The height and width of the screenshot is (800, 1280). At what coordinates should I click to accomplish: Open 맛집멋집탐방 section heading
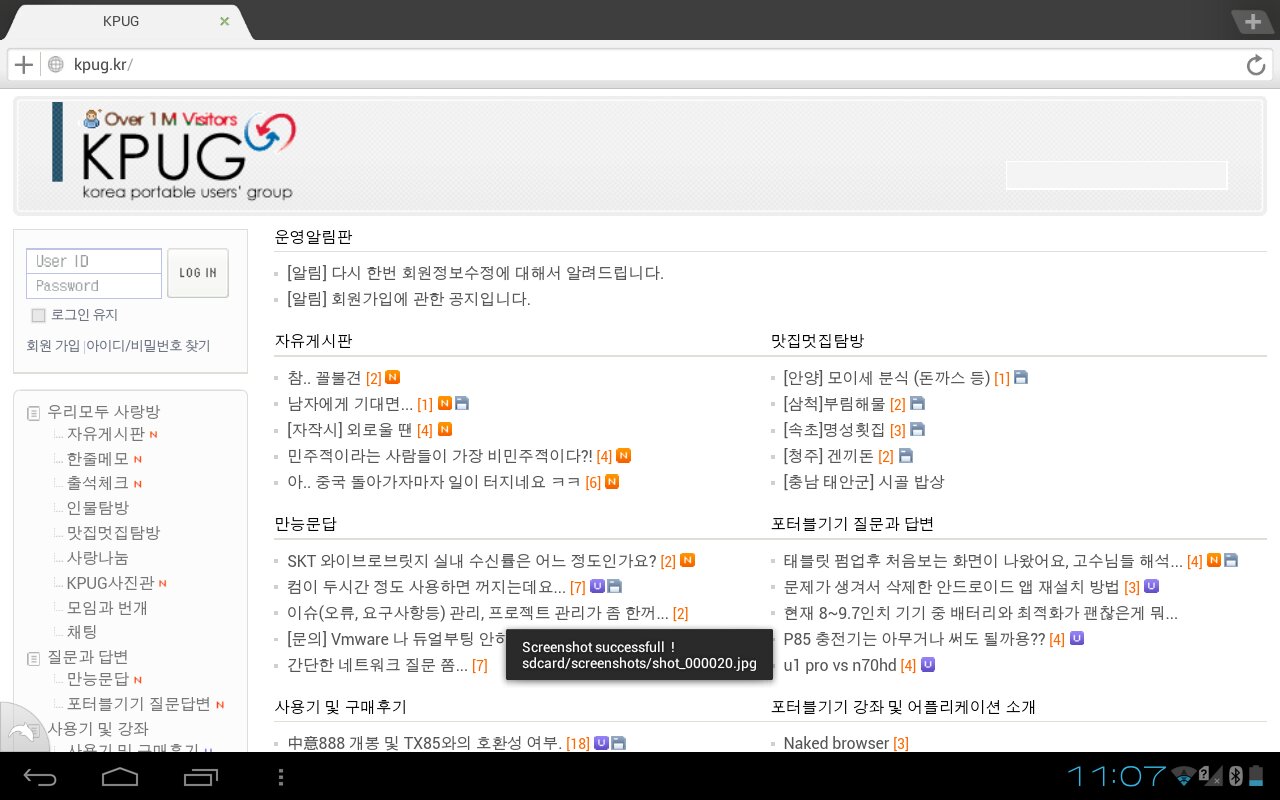(x=818, y=340)
